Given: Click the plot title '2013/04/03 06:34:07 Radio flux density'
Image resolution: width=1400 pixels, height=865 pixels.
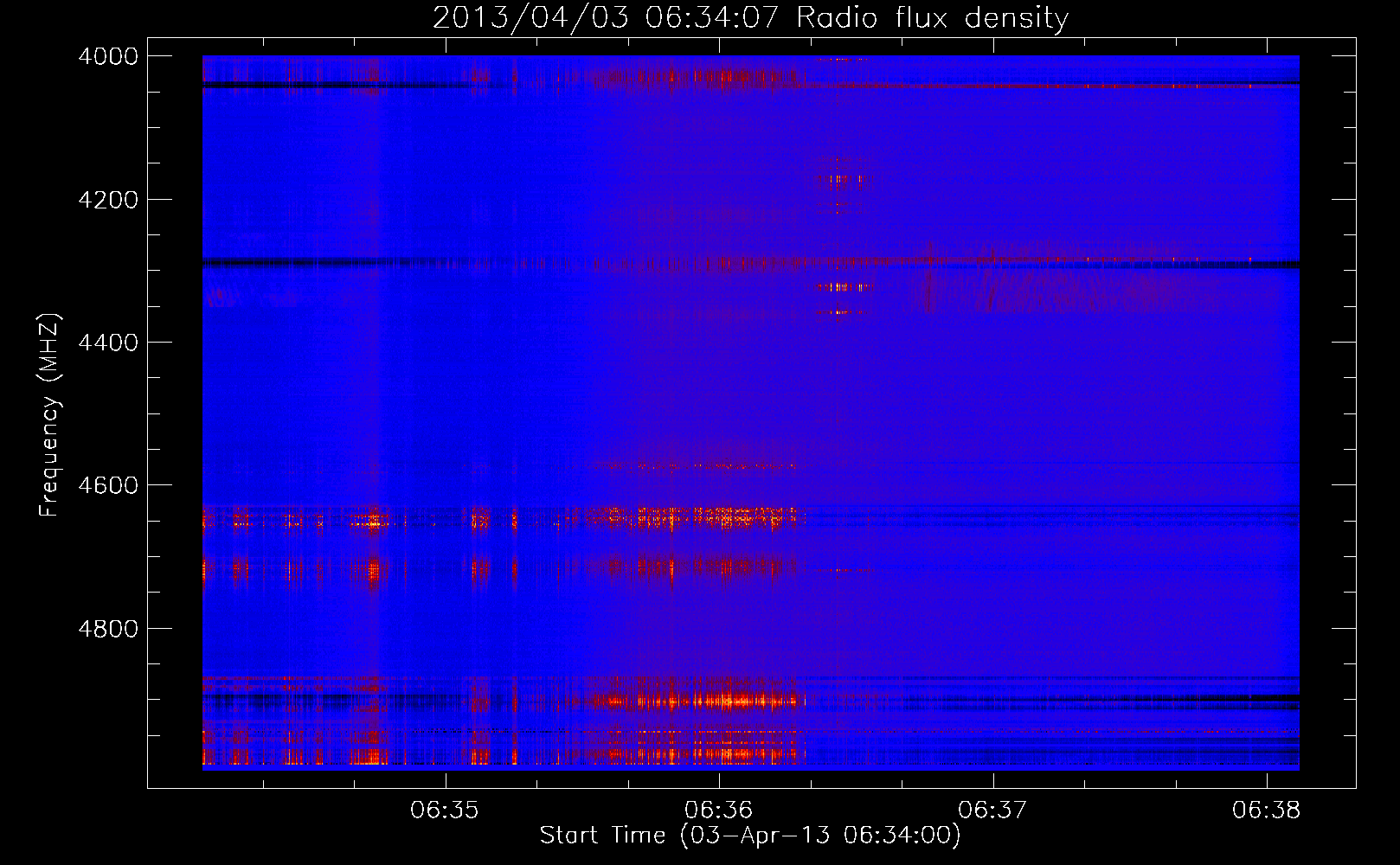Looking at the screenshot, I should (x=751, y=17).
